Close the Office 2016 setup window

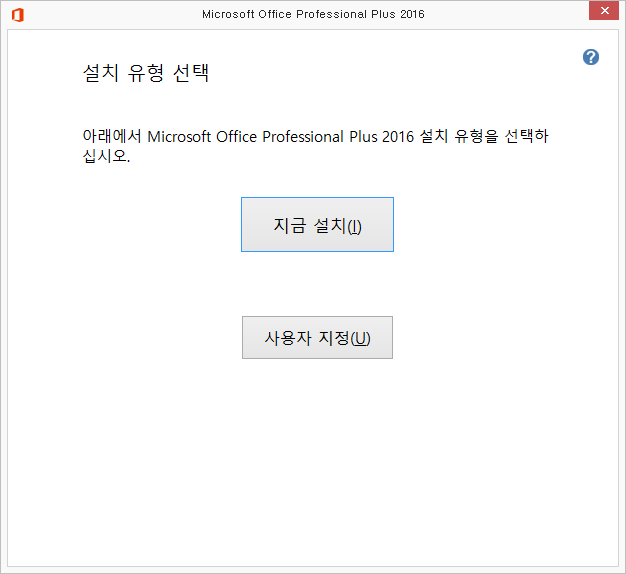point(604,11)
